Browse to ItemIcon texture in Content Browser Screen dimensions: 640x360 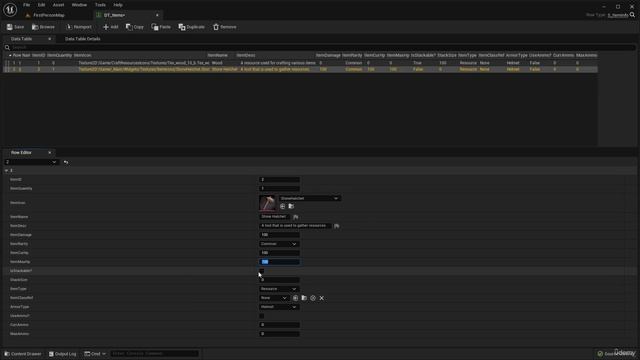tap(291, 207)
